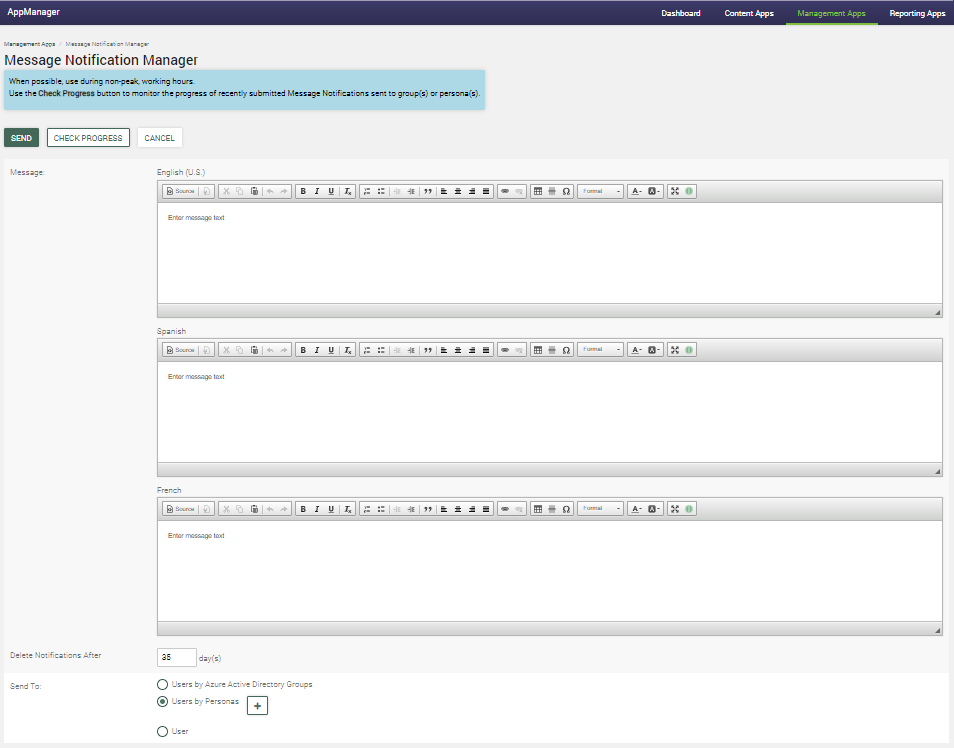Switch to the Content Apps tab

749,13
